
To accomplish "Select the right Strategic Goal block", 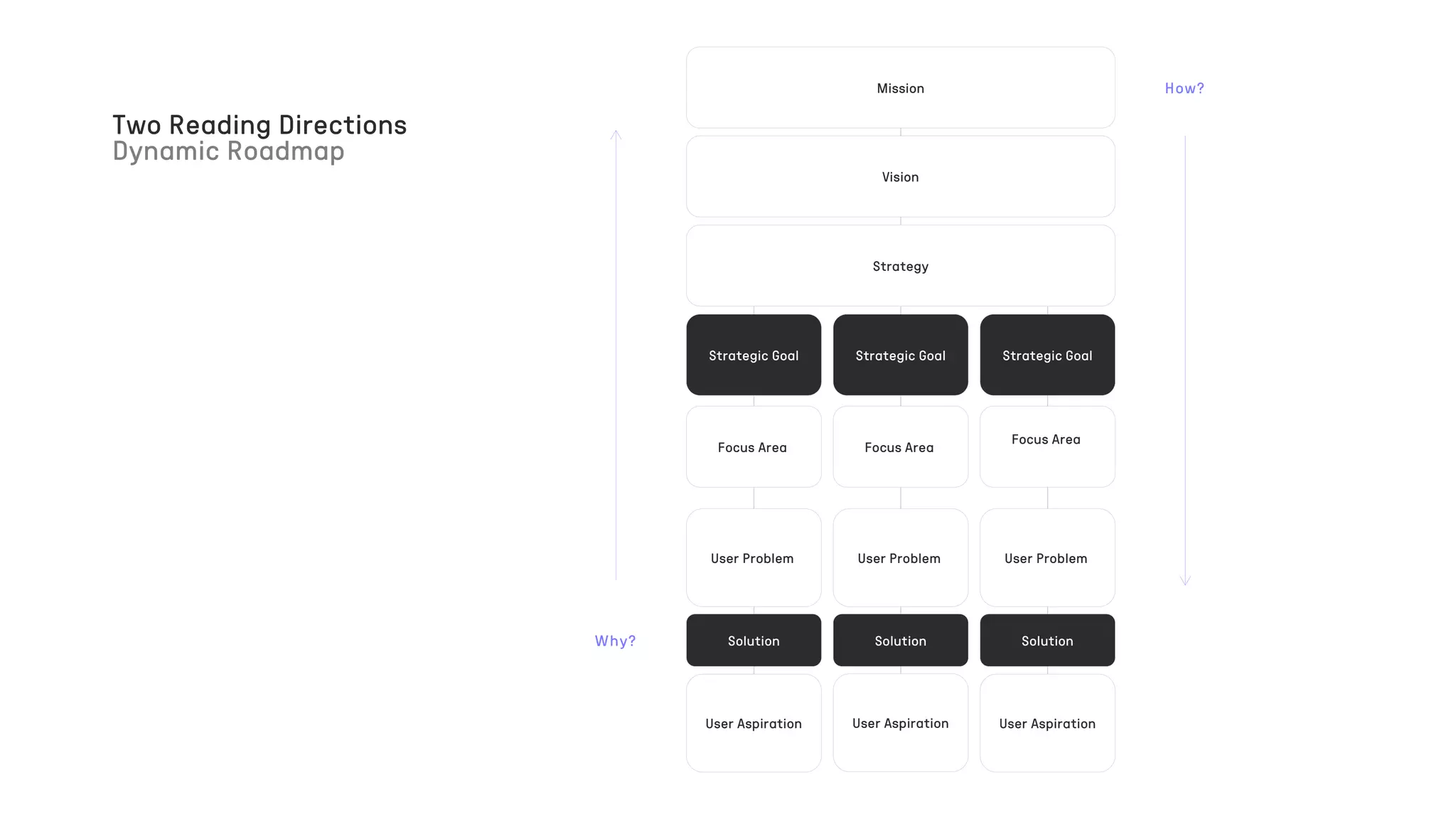I will coord(1047,355).
